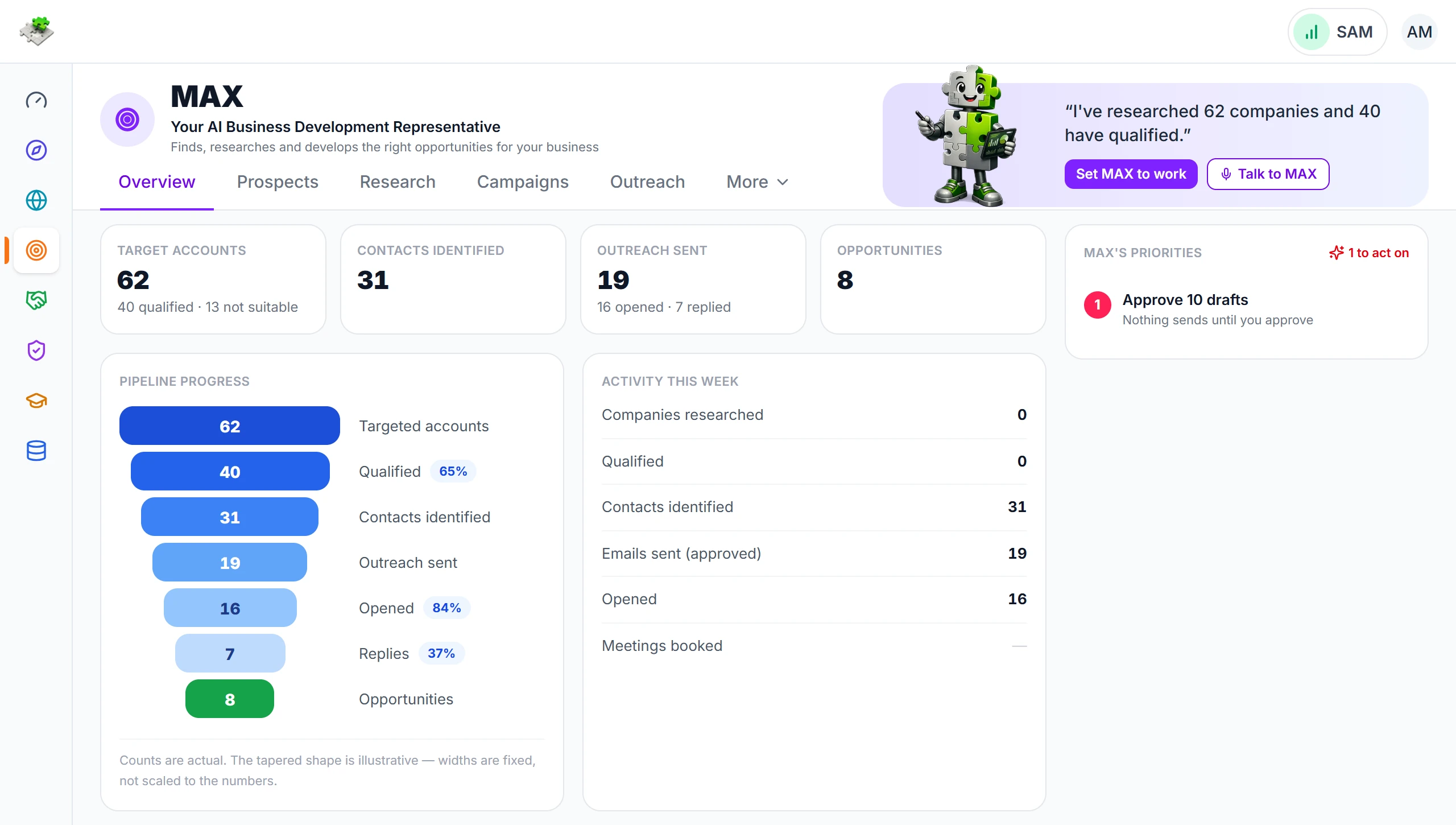The width and height of the screenshot is (1456, 825).
Task: Click 'Emails sent (approved)' activity row
Action: point(814,553)
